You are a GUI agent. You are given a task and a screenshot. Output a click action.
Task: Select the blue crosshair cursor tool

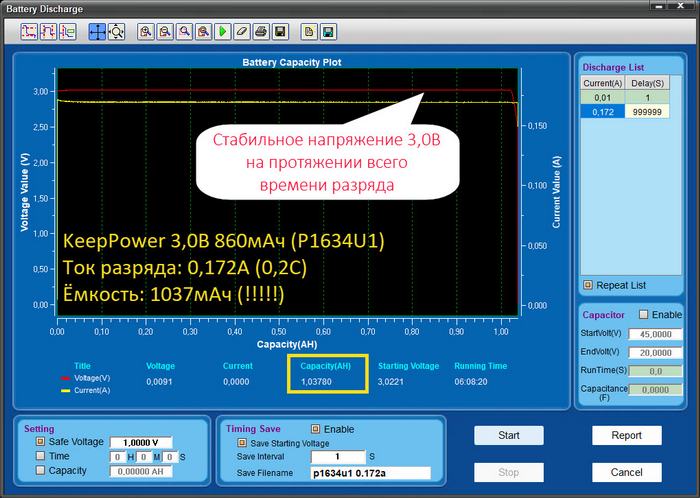pos(97,32)
